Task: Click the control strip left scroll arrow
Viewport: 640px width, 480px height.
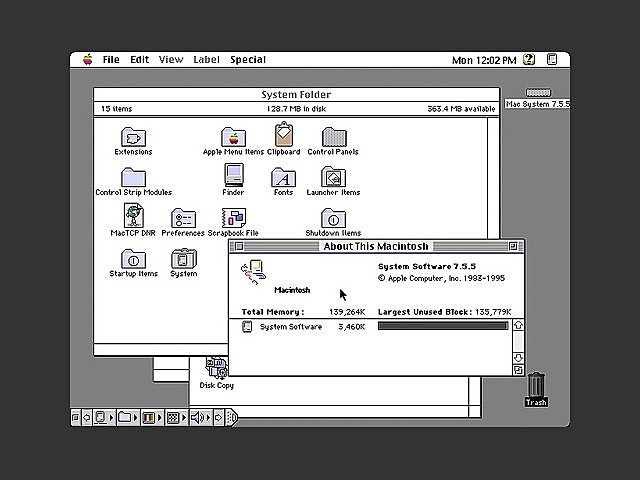Action: tap(87, 418)
